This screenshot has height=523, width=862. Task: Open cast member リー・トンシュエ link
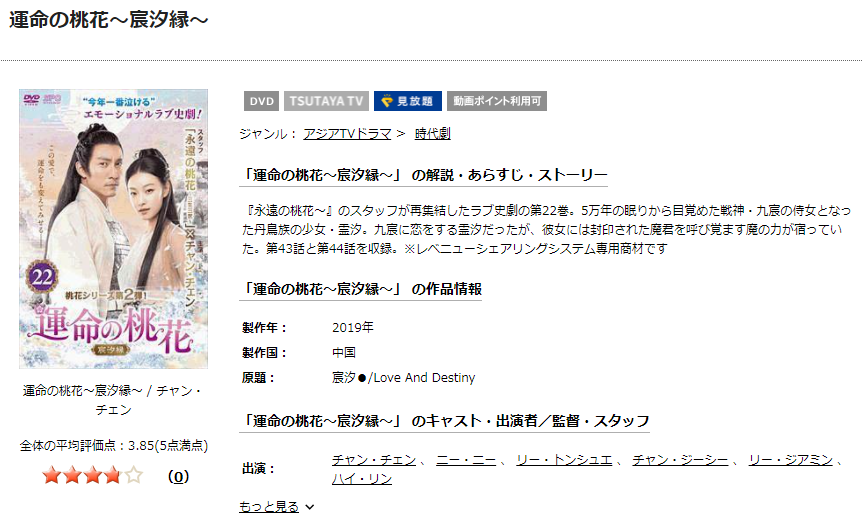coord(564,460)
